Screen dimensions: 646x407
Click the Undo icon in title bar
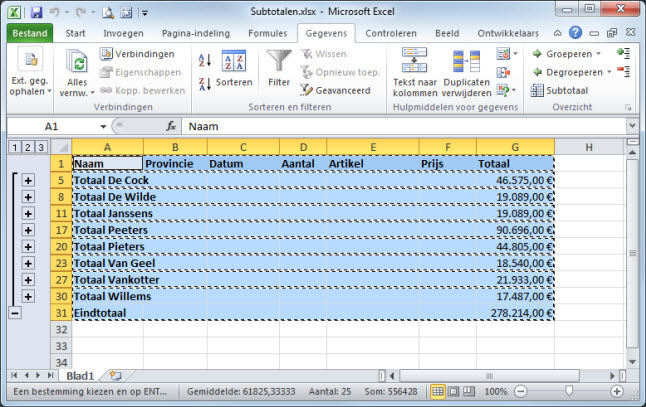click(54, 12)
